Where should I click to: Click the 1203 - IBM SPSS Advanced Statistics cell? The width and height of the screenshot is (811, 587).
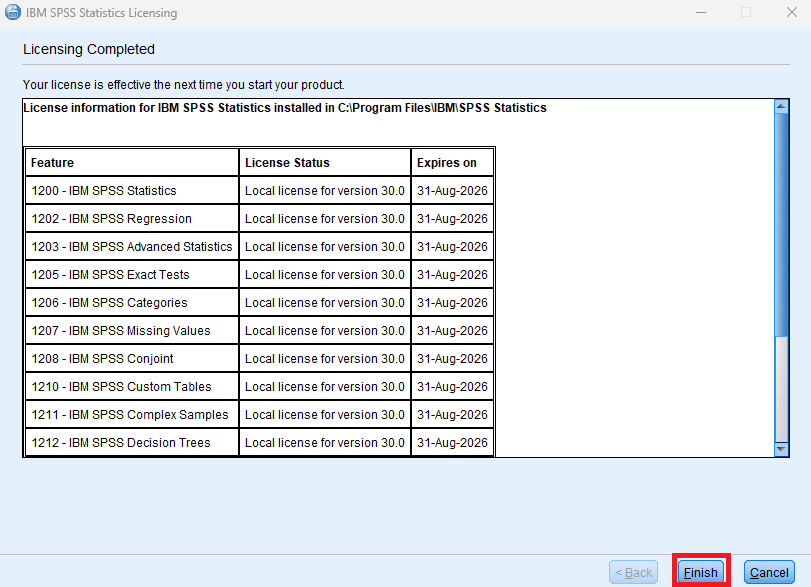131,247
